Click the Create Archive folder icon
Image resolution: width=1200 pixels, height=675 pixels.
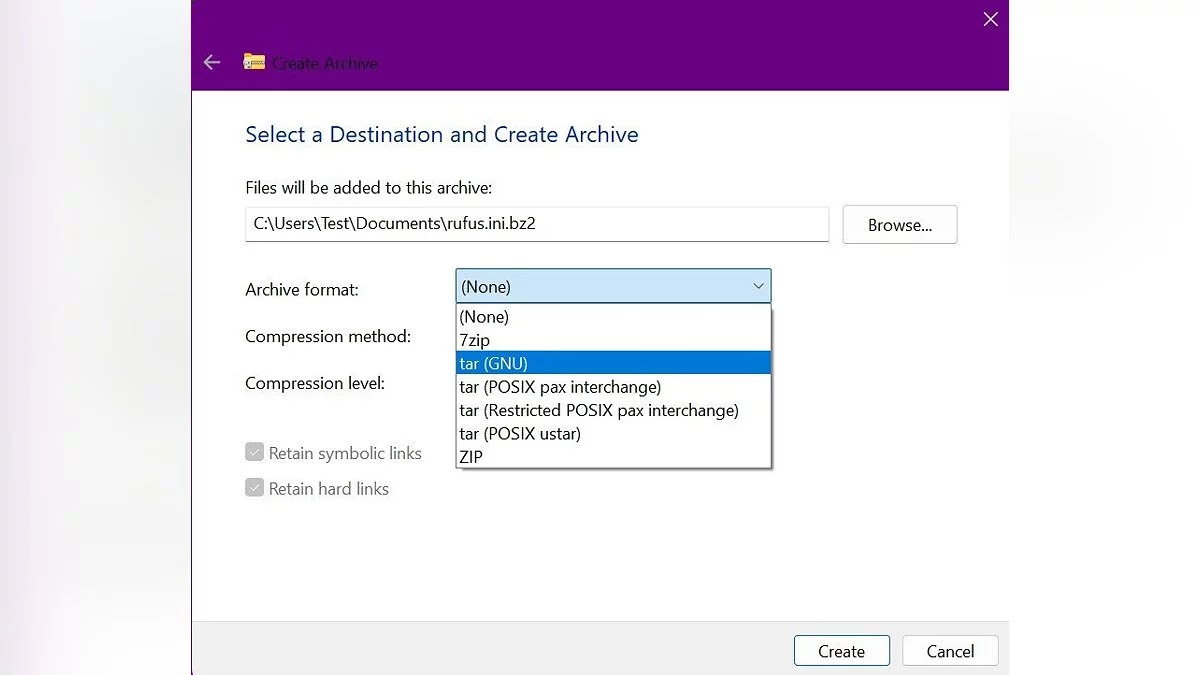click(254, 62)
